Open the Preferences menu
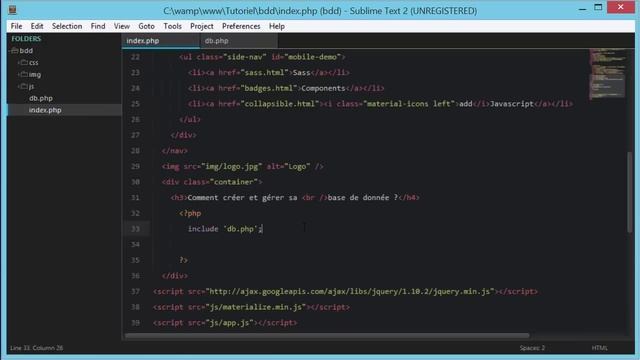This screenshot has height=360, width=640. pyautogui.click(x=241, y=26)
